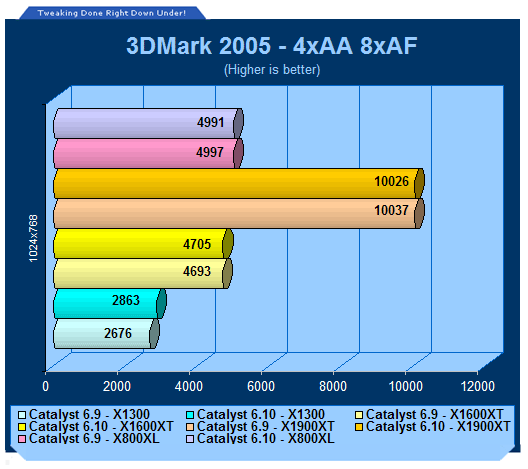Select the pink Catalyst 6.9 - X800XL swatch
This screenshot has height=469, width=528.
point(22,439)
